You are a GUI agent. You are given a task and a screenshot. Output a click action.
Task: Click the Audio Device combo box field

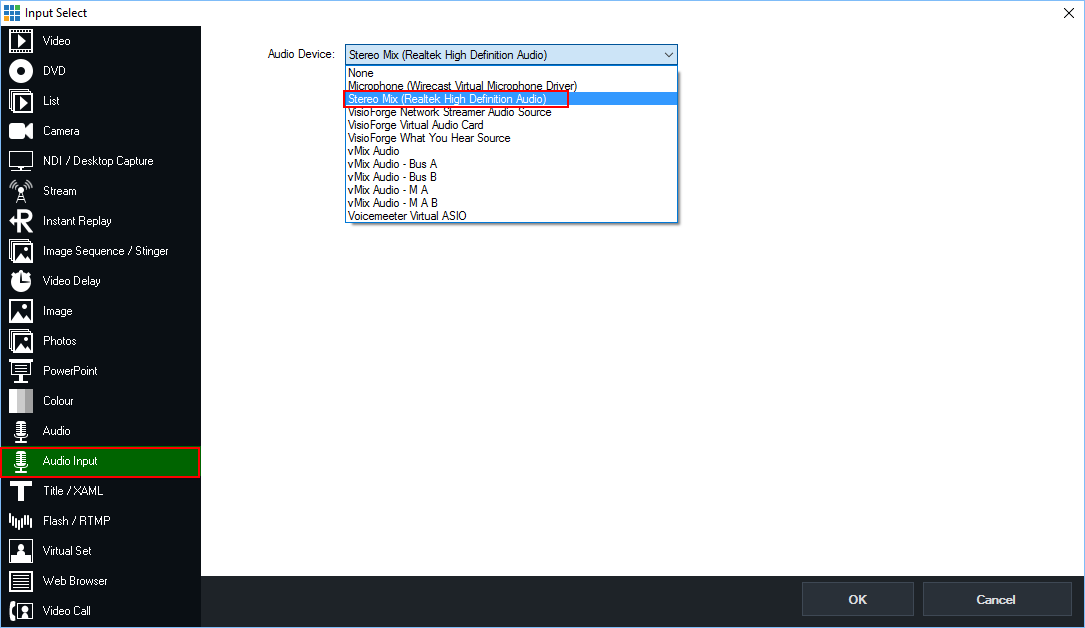click(x=511, y=55)
